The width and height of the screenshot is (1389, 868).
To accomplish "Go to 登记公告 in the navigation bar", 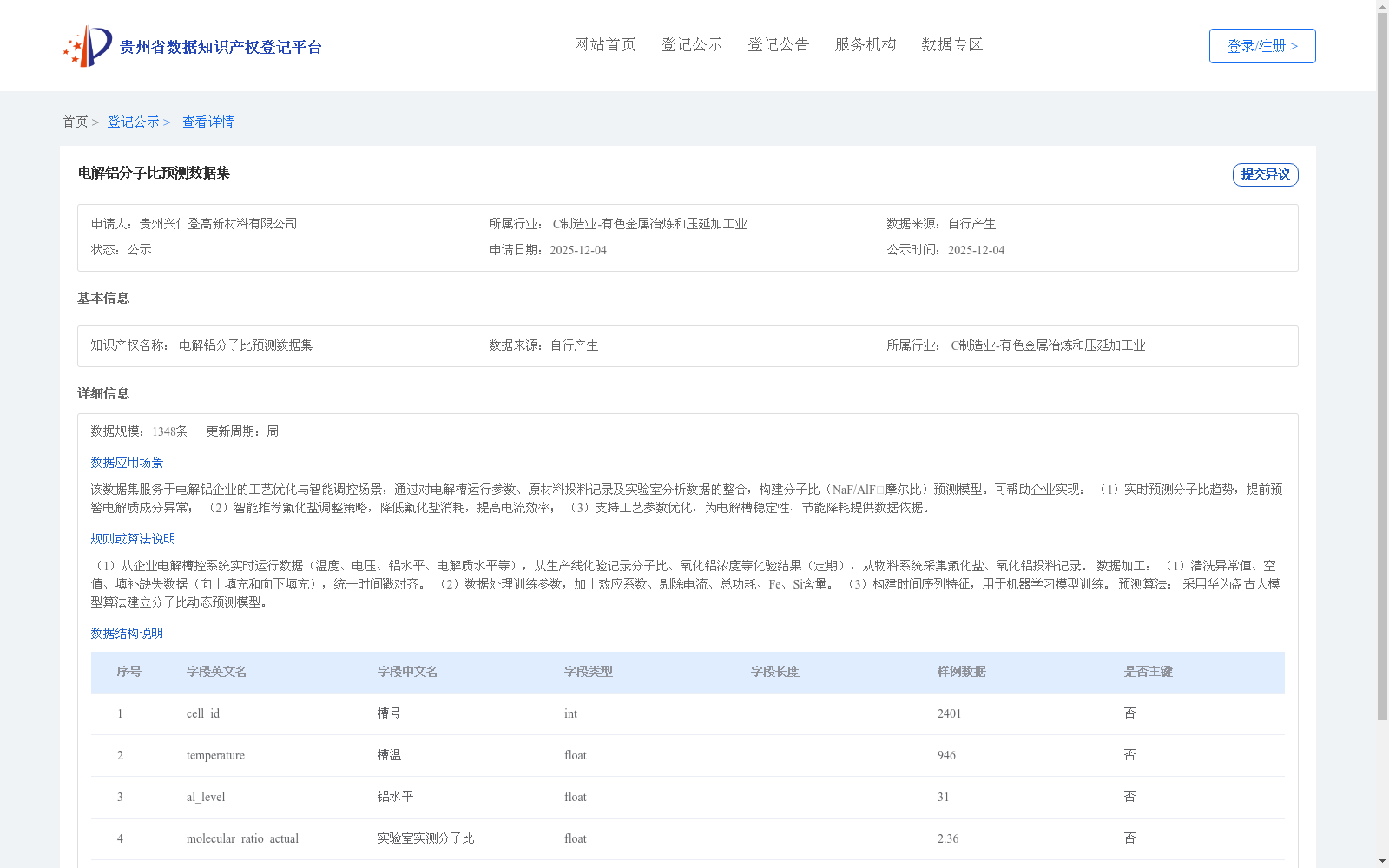I will pyautogui.click(x=779, y=44).
